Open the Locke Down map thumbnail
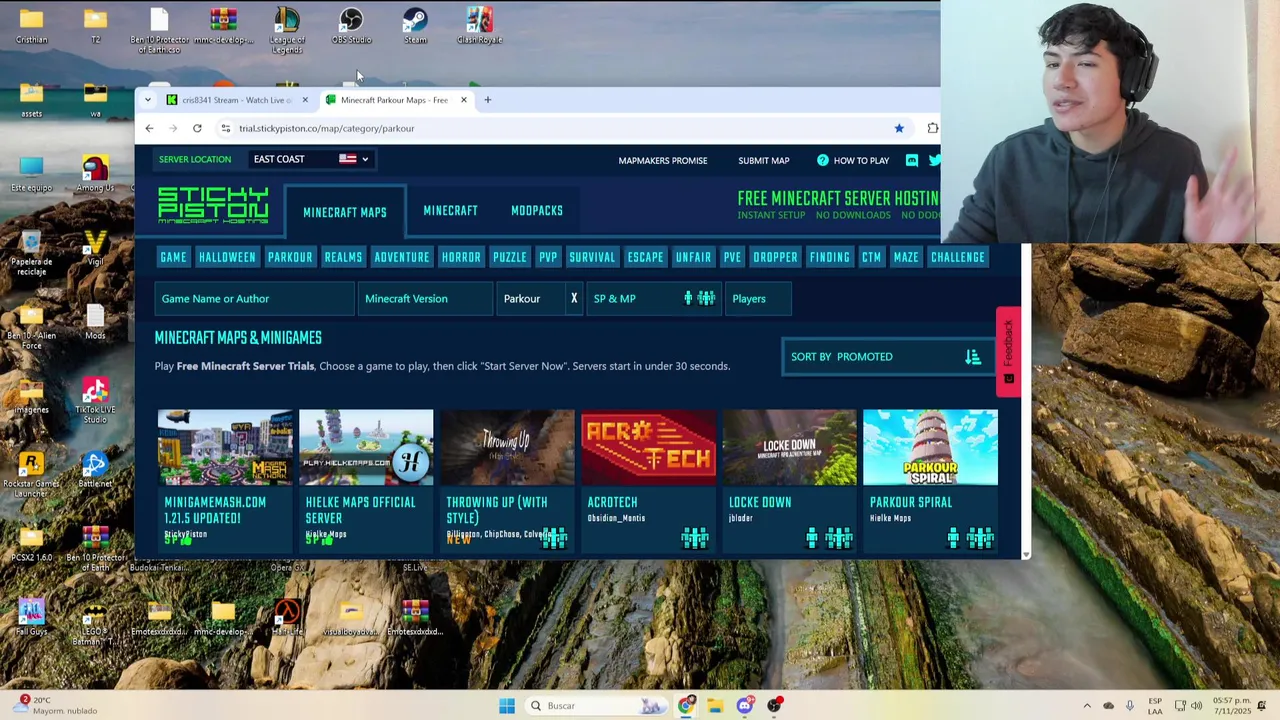The height and width of the screenshot is (720, 1280). coord(789,447)
